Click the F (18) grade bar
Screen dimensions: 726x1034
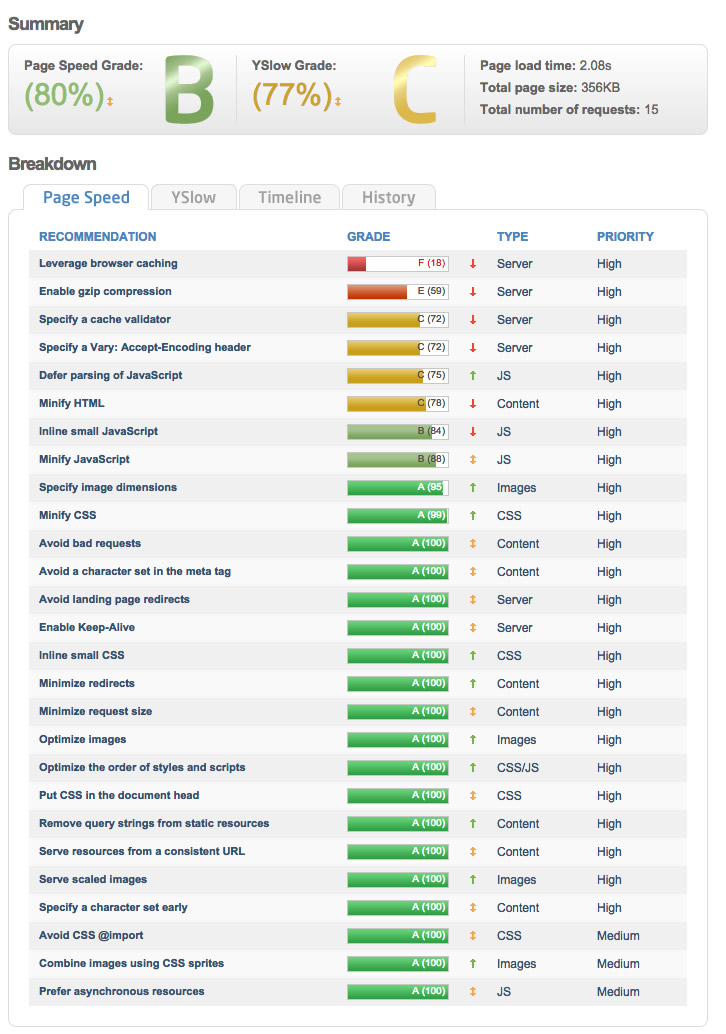pyautogui.click(x=397, y=264)
